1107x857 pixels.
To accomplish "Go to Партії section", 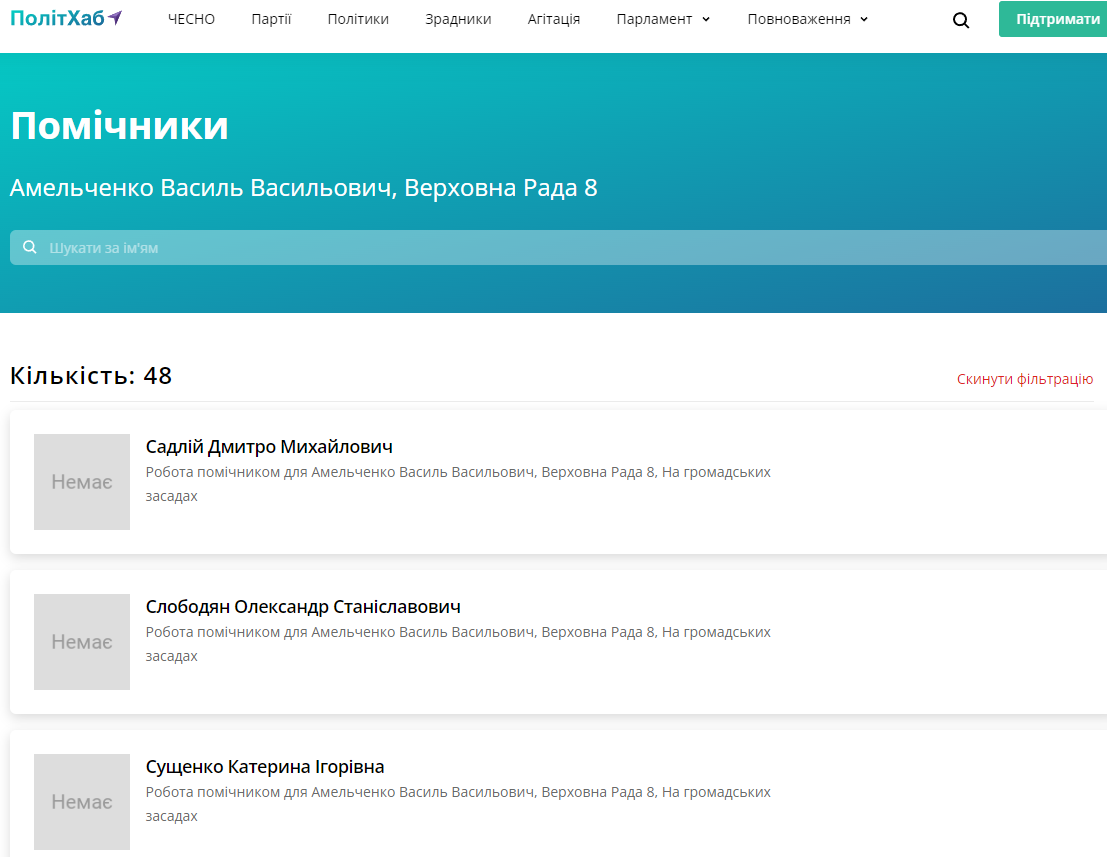I will pos(271,19).
